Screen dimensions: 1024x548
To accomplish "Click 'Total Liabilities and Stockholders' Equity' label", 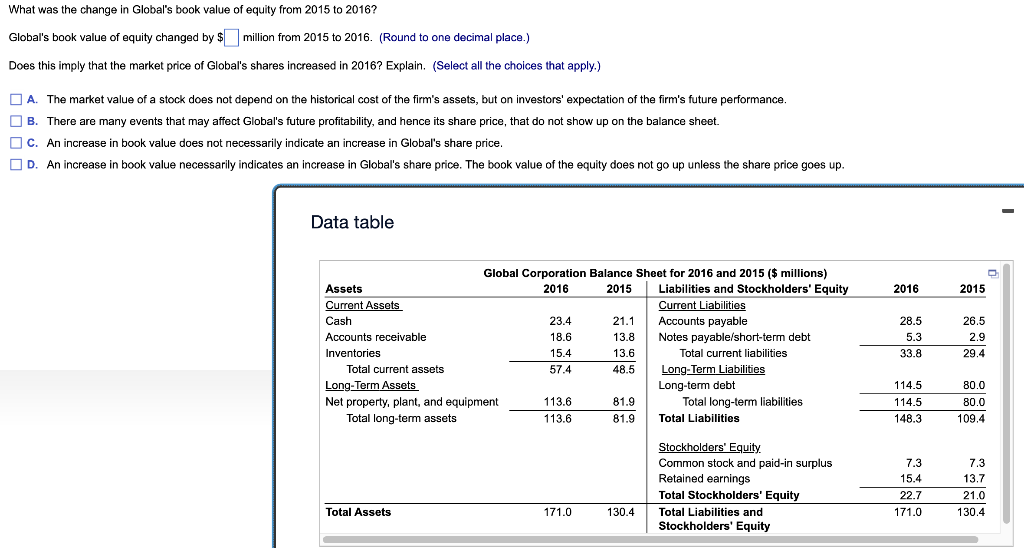I will tap(714, 519).
